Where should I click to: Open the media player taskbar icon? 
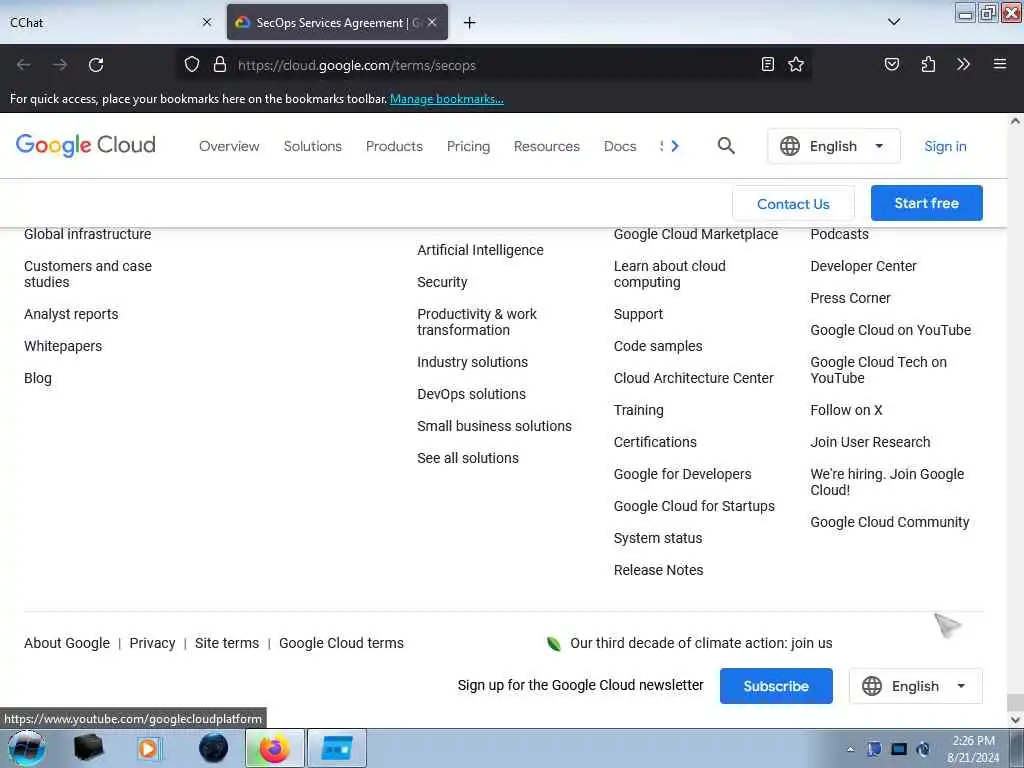click(x=148, y=748)
